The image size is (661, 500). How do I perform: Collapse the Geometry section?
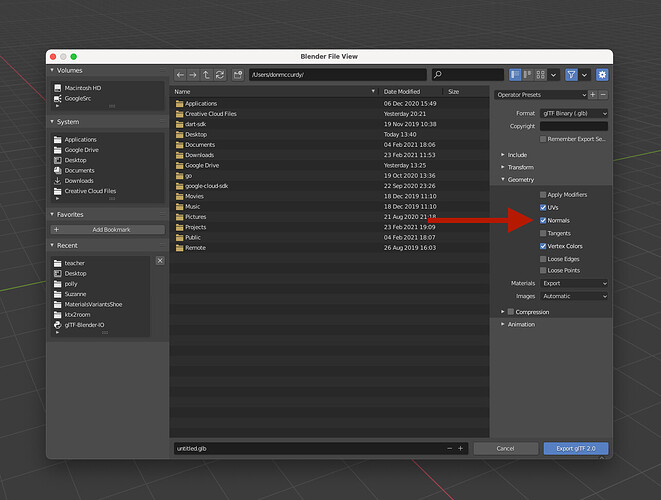coord(518,180)
